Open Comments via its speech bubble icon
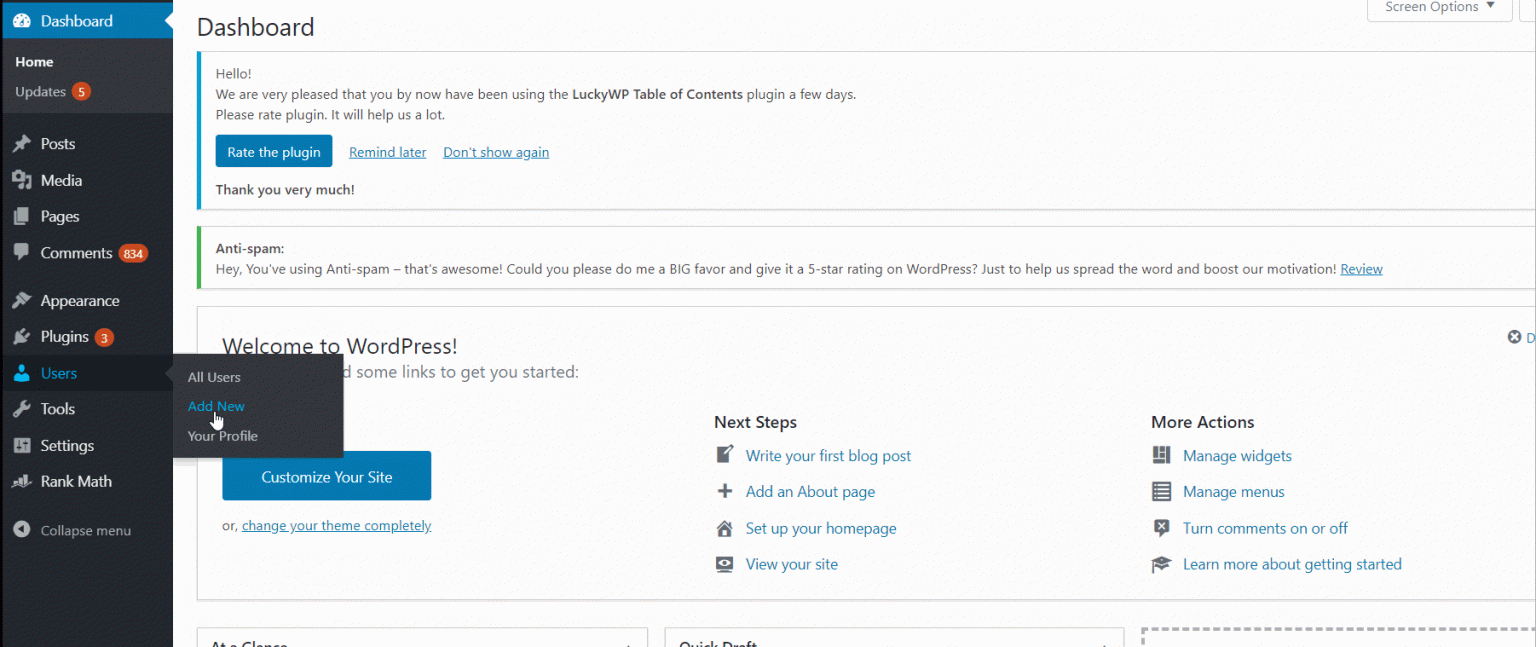This screenshot has width=1536, height=647. pos(22,253)
